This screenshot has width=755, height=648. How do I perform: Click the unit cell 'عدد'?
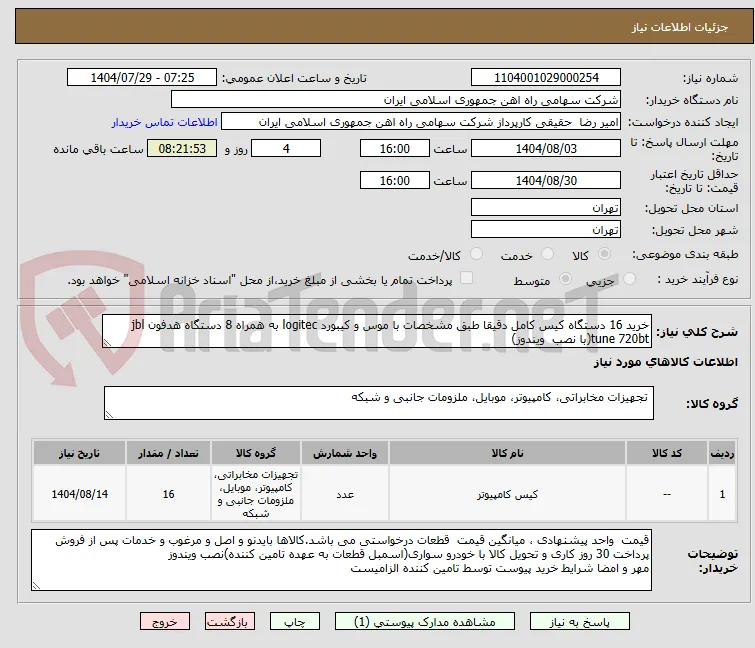pos(345,494)
